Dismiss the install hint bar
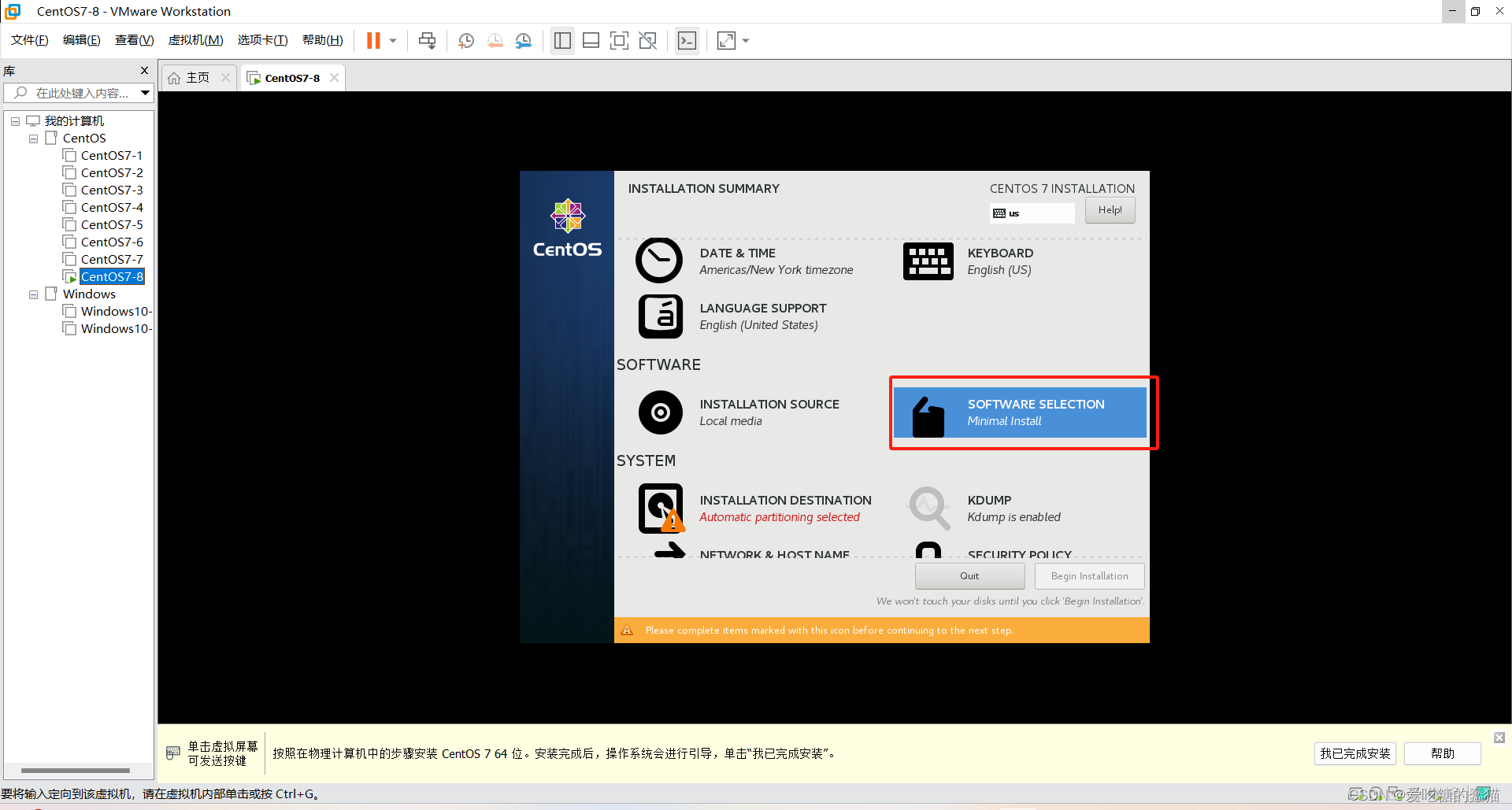This screenshot has width=1512, height=810. point(1499,738)
